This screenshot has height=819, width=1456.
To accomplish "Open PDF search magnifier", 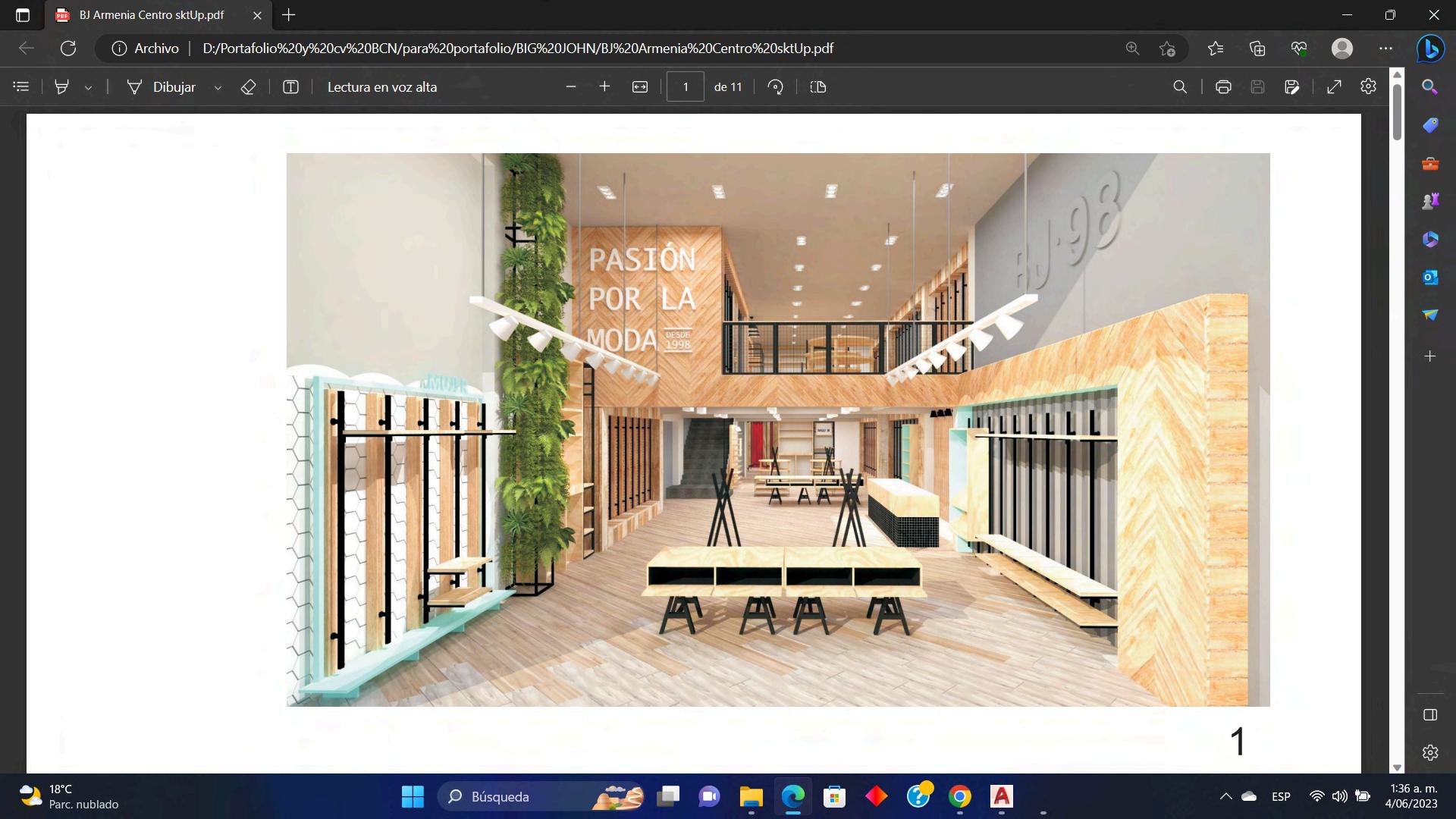I will [x=1180, y=87].
